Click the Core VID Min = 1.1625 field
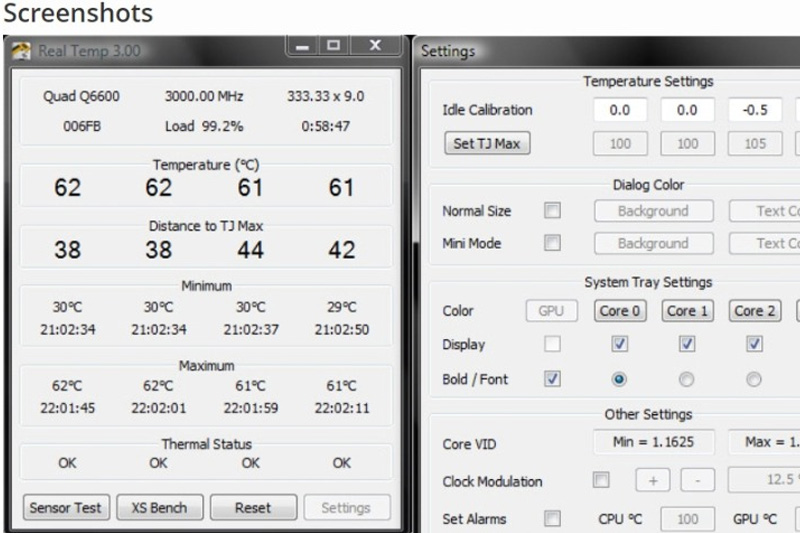This screenshot has height=533, width=800. 654,442
